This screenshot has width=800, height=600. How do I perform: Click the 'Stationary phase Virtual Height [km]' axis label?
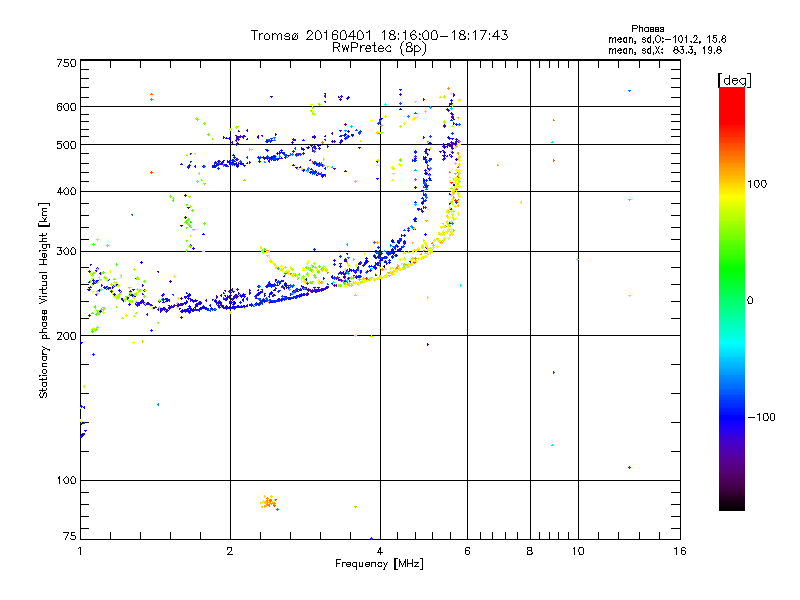click(x=43, y=300)
